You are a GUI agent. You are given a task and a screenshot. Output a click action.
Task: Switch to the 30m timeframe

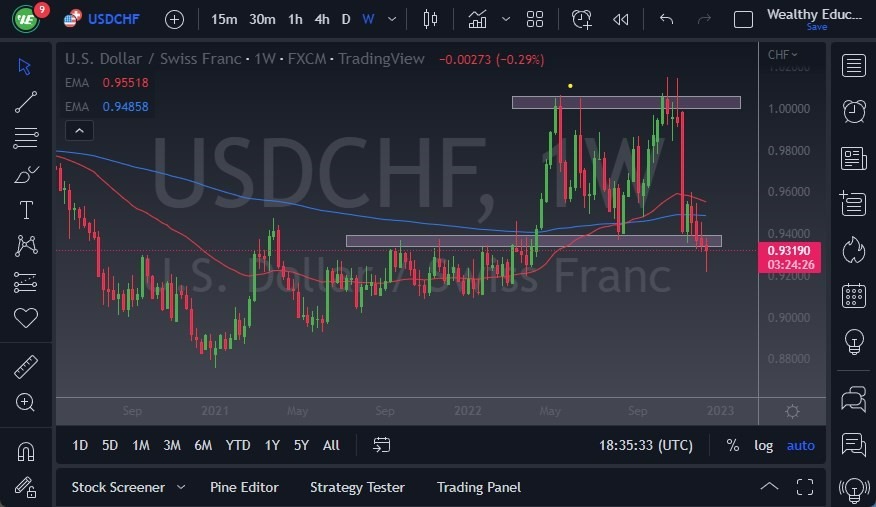[x=262, y=20]
